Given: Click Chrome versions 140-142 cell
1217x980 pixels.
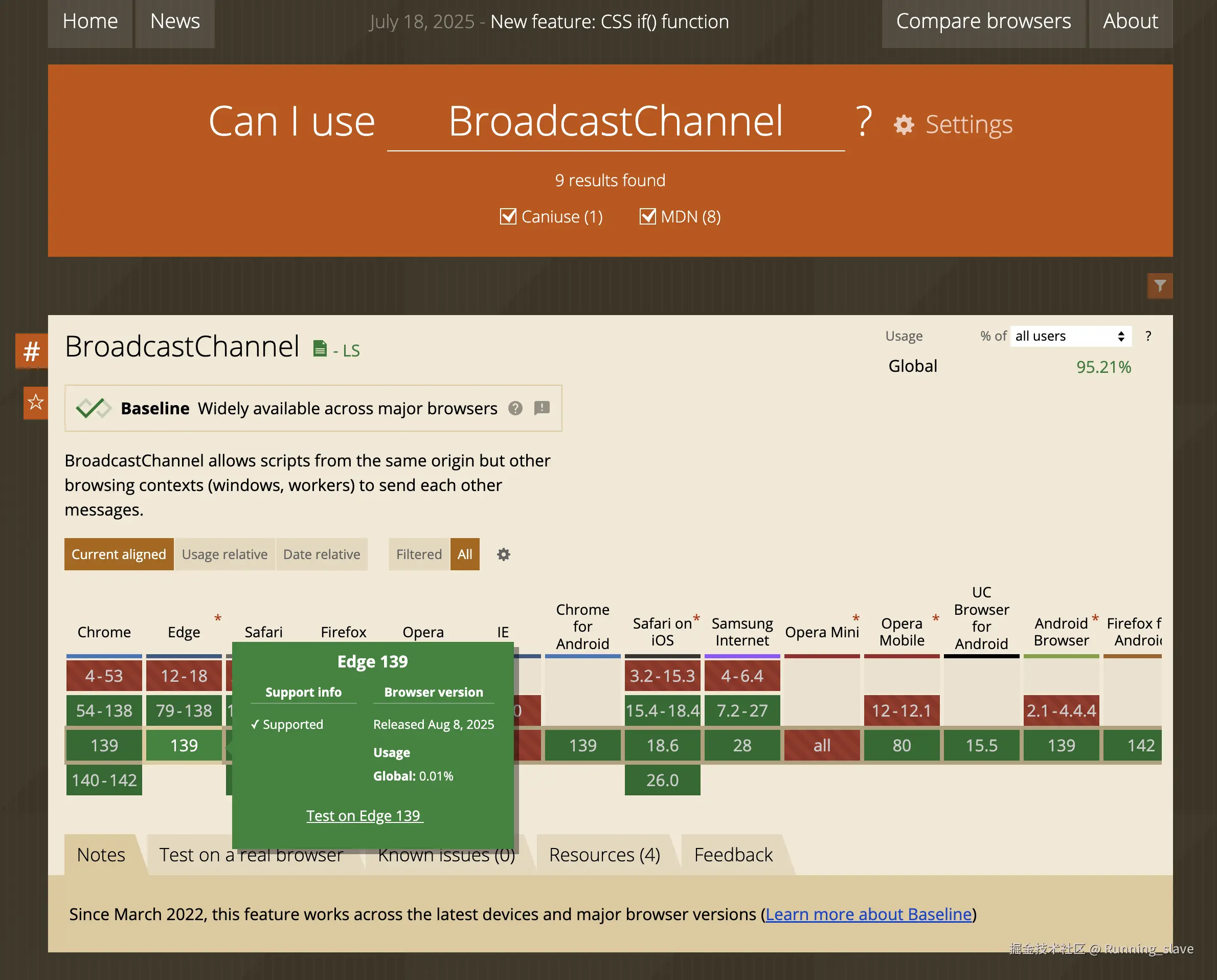Looking at the screenshot, I should click(x=104, y=780).
